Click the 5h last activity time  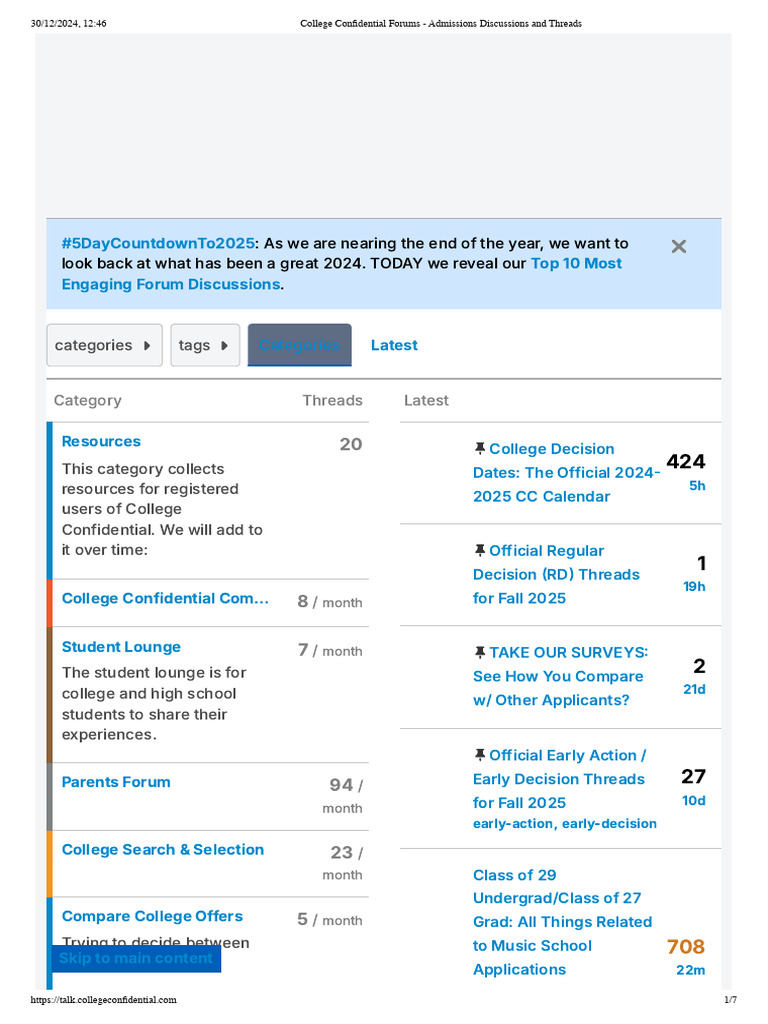click(x=697, y=485)
